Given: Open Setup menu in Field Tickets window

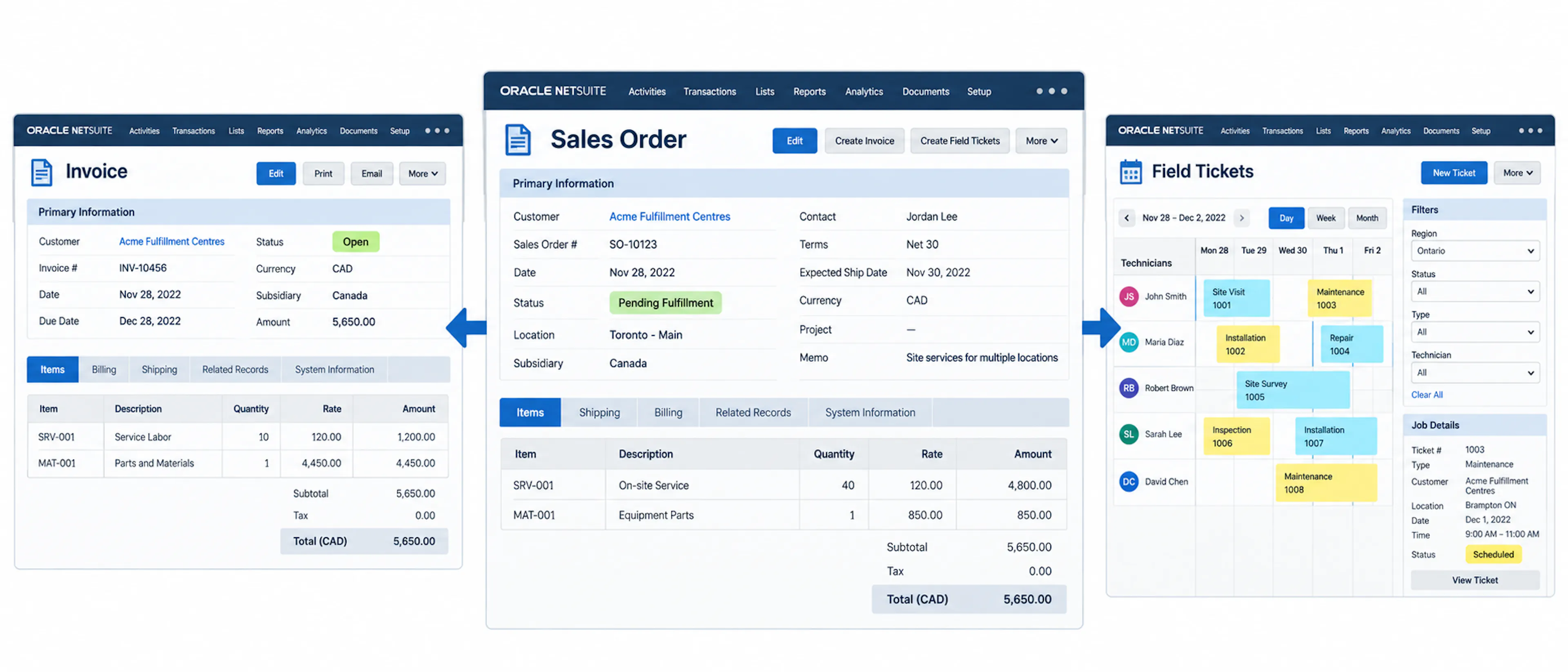Looking at the screenshot, I should (x=1480, y=131).
